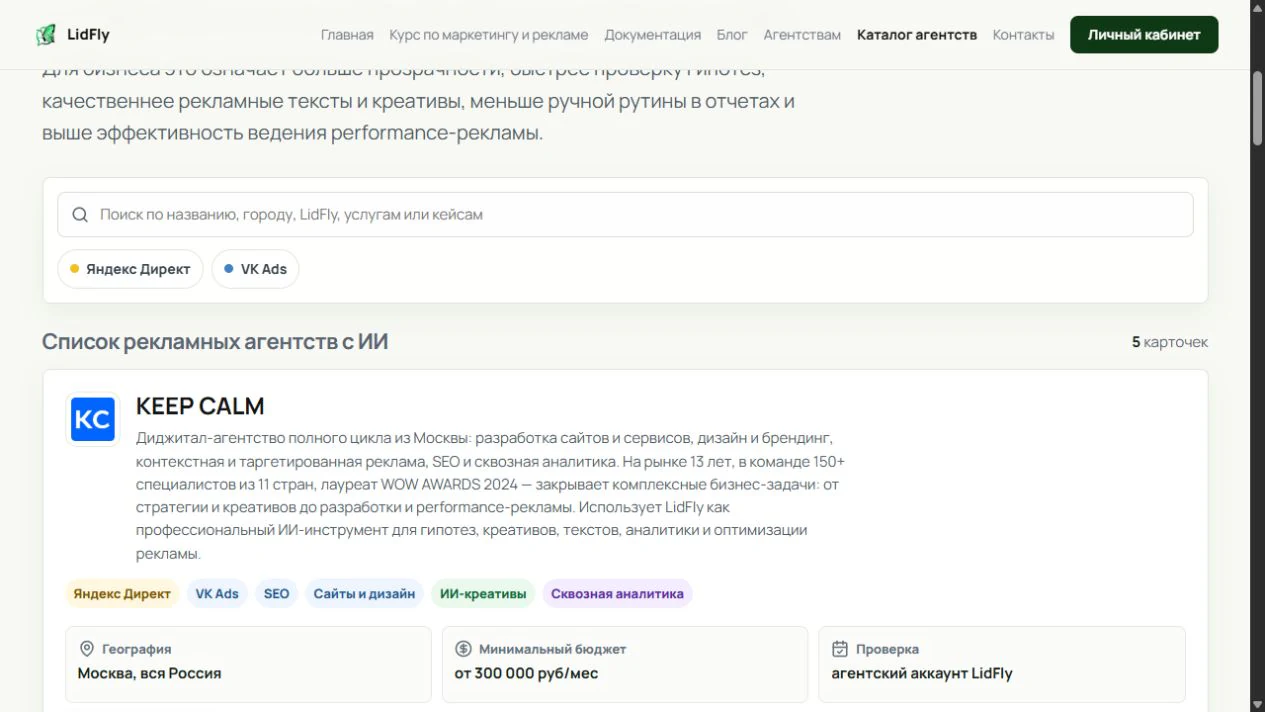Click the scrollbar down arrow
This screenshot has width=1265, height=712.
point(1257,704)
